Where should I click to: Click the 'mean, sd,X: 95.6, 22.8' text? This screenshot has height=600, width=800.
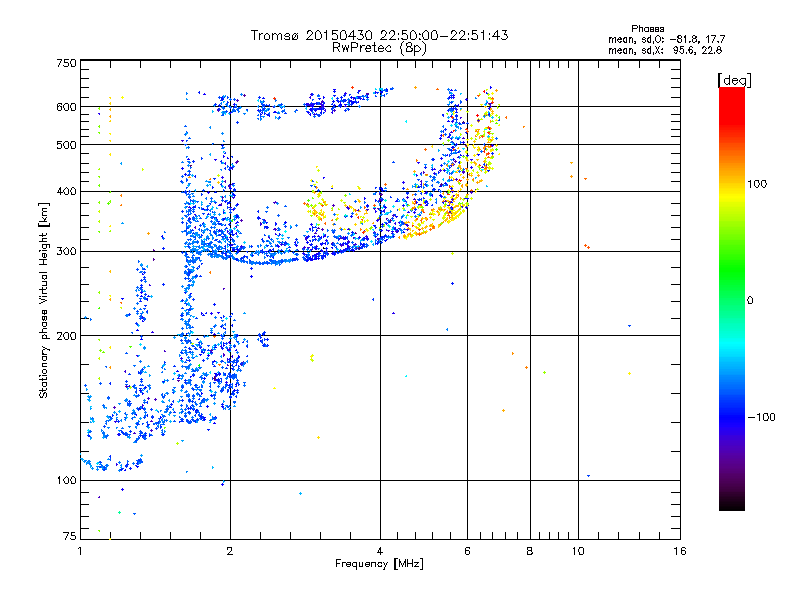(x=665, y=50)
